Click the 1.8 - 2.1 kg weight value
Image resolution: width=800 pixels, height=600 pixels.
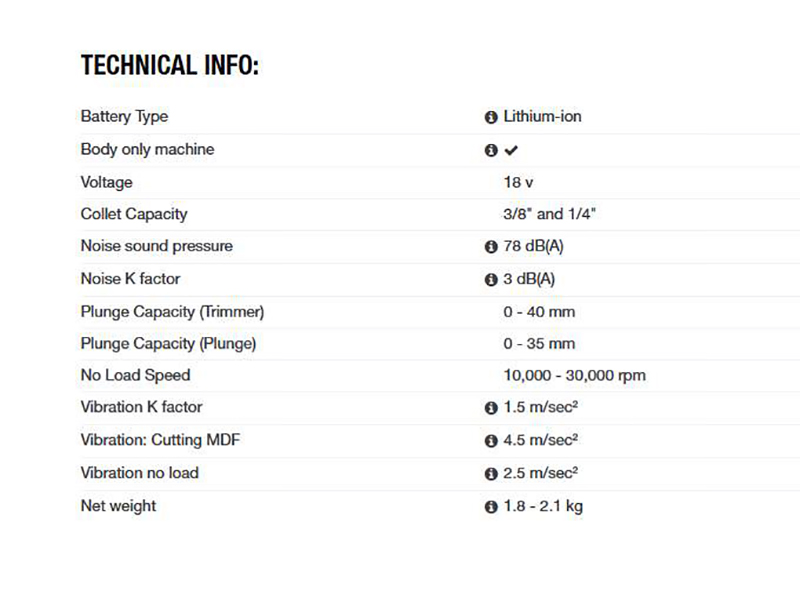click(x=543, y=506)
